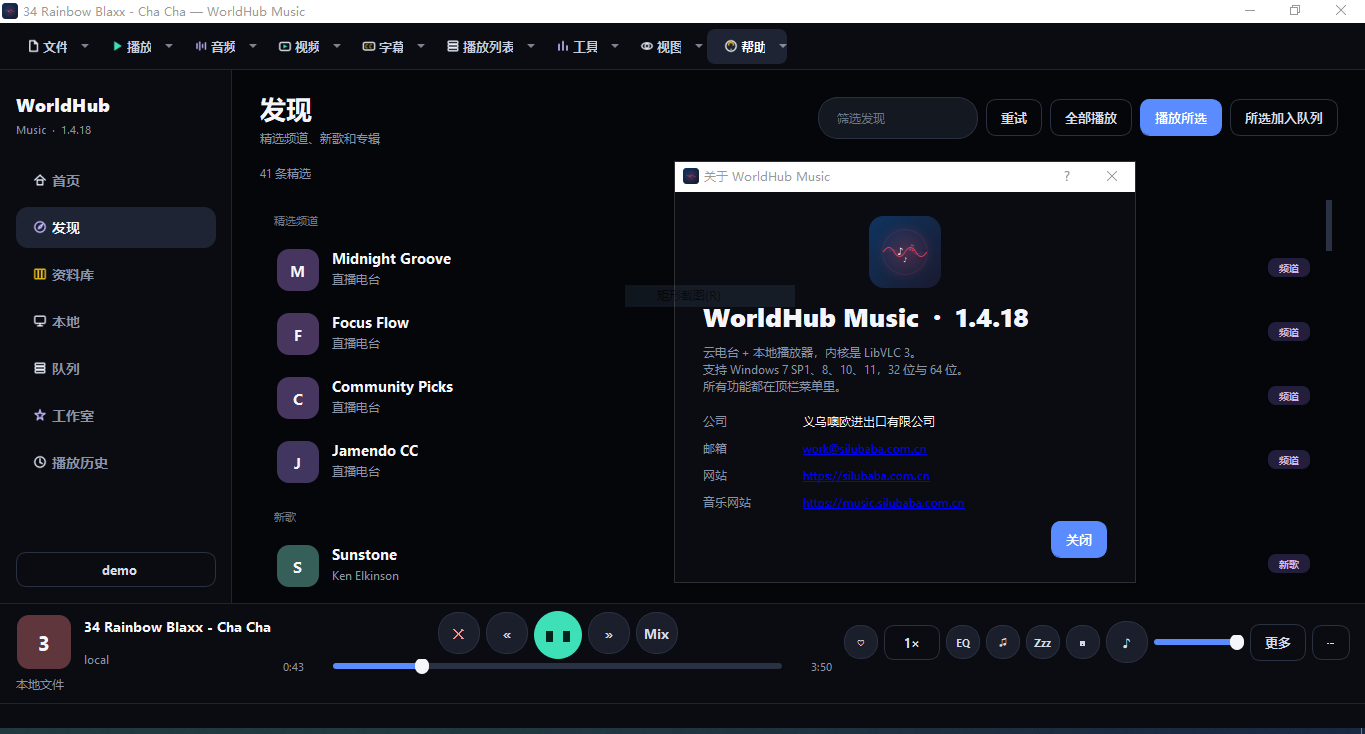
Task: Change playback speed 1× button
Action: (x=912, y=642)
